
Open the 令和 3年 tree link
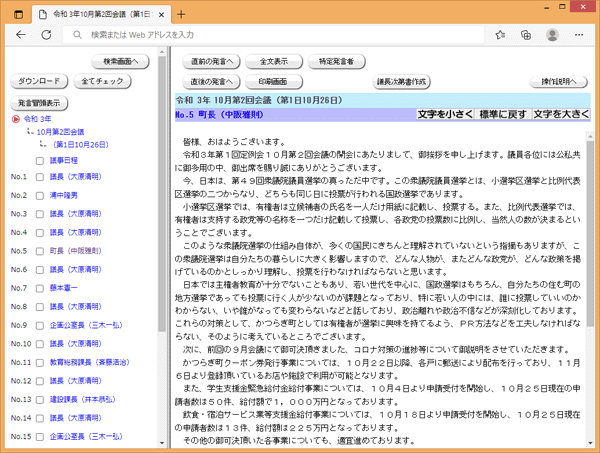[x=38, y=119]
